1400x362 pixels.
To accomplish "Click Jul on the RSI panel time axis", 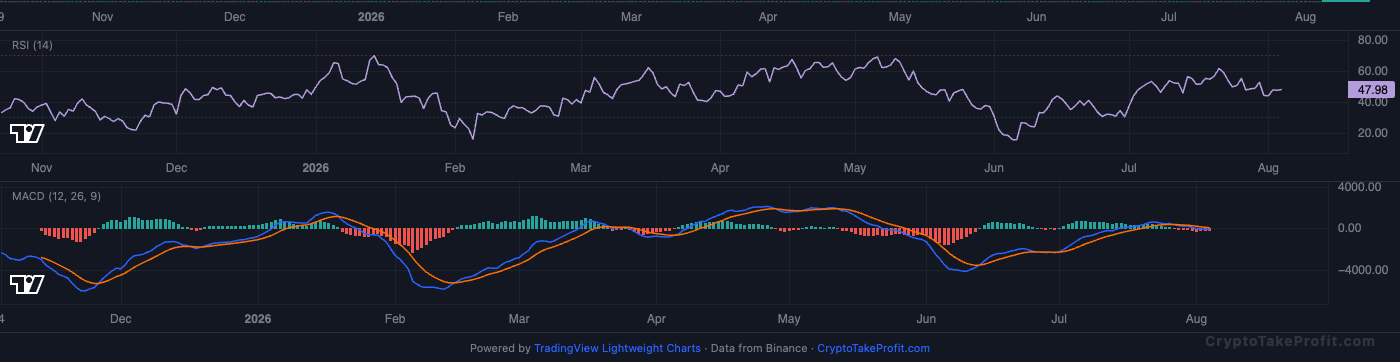I will pyautogui.click(x=1129, y=168).
